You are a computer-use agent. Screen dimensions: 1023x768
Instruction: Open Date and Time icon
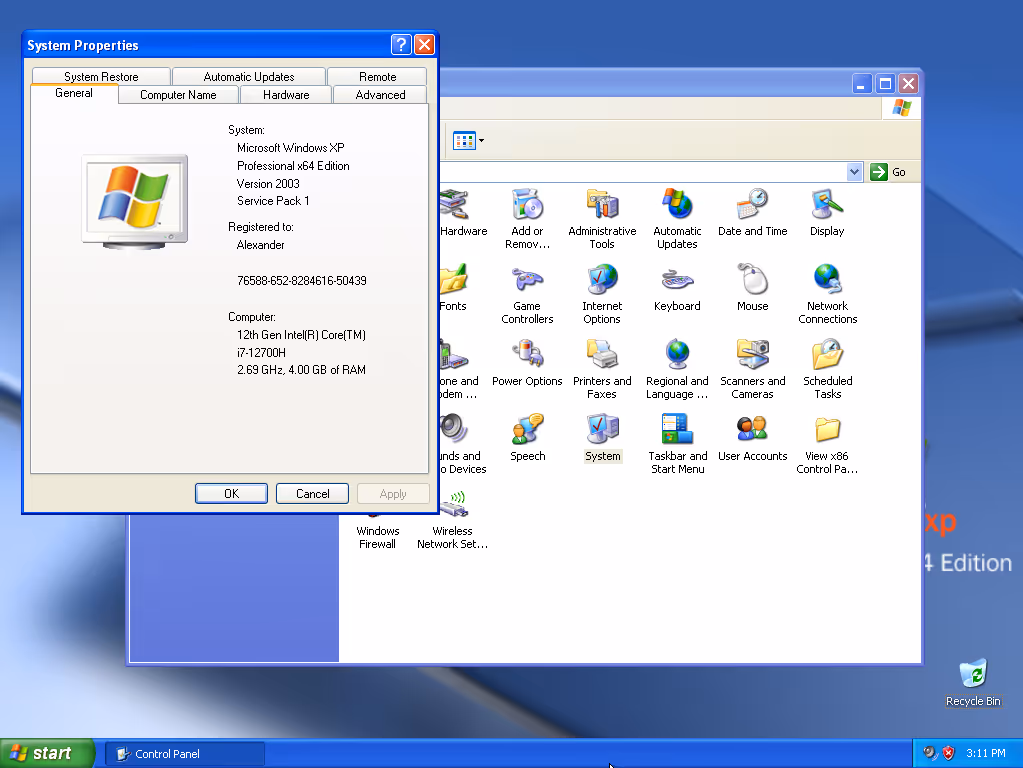click(752, 212)
